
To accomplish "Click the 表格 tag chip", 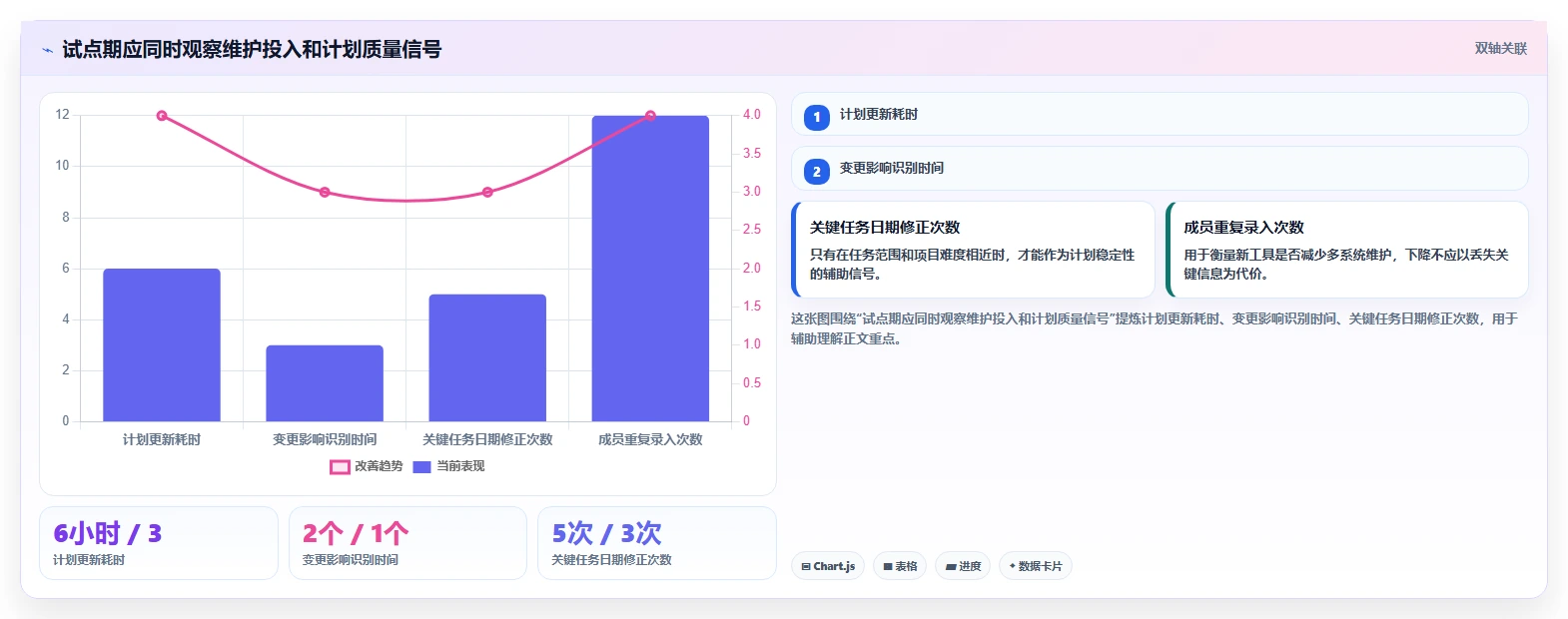I will point(900,566).
